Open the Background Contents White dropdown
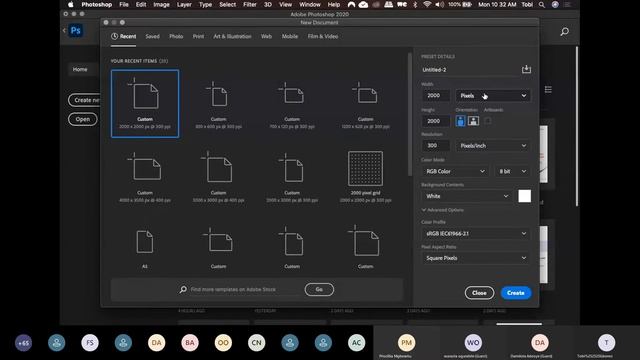This screenshot has width=640, height=360. (467, 196)
